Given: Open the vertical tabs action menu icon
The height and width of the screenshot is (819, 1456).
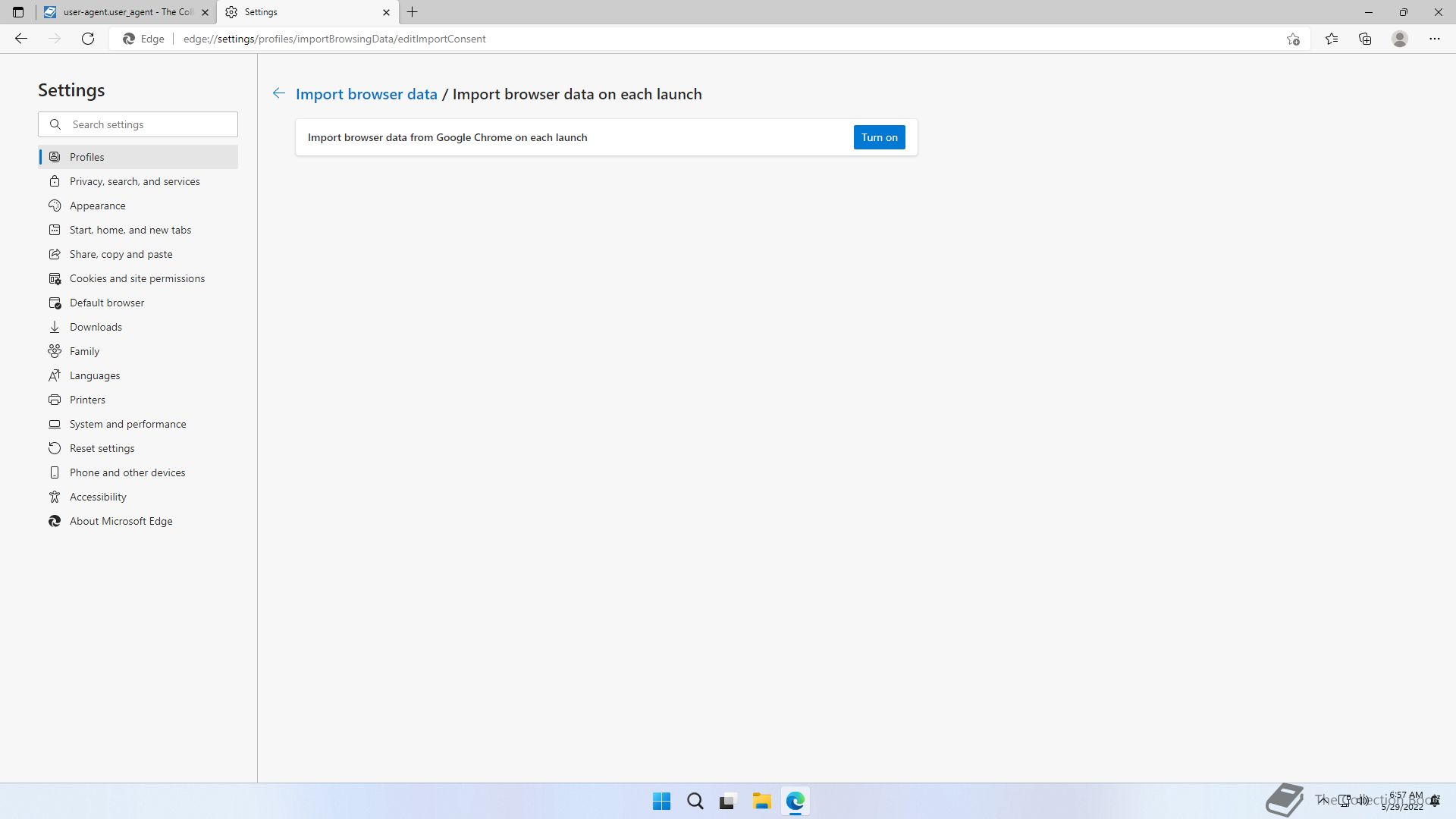Looking at the screenshot, I should 18,12.
